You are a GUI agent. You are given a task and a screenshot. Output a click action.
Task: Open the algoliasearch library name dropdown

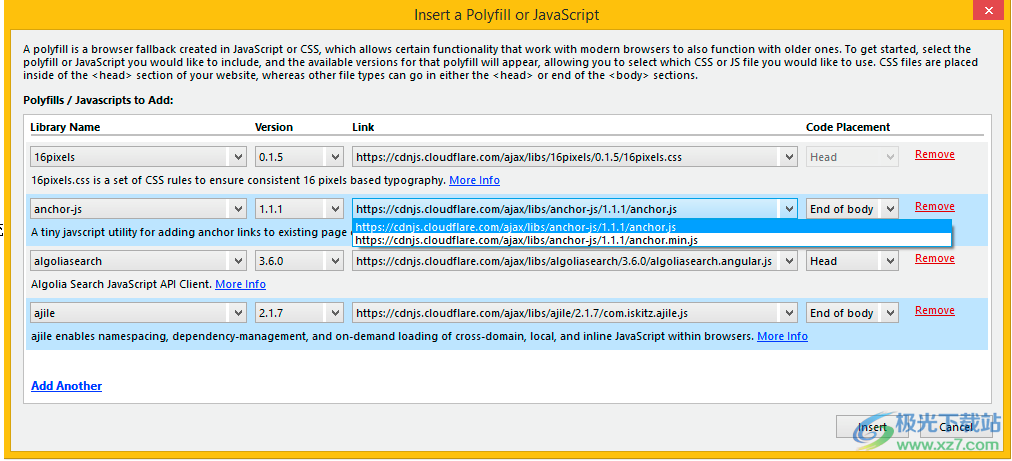pyautogui.click(x=138, y=261)
